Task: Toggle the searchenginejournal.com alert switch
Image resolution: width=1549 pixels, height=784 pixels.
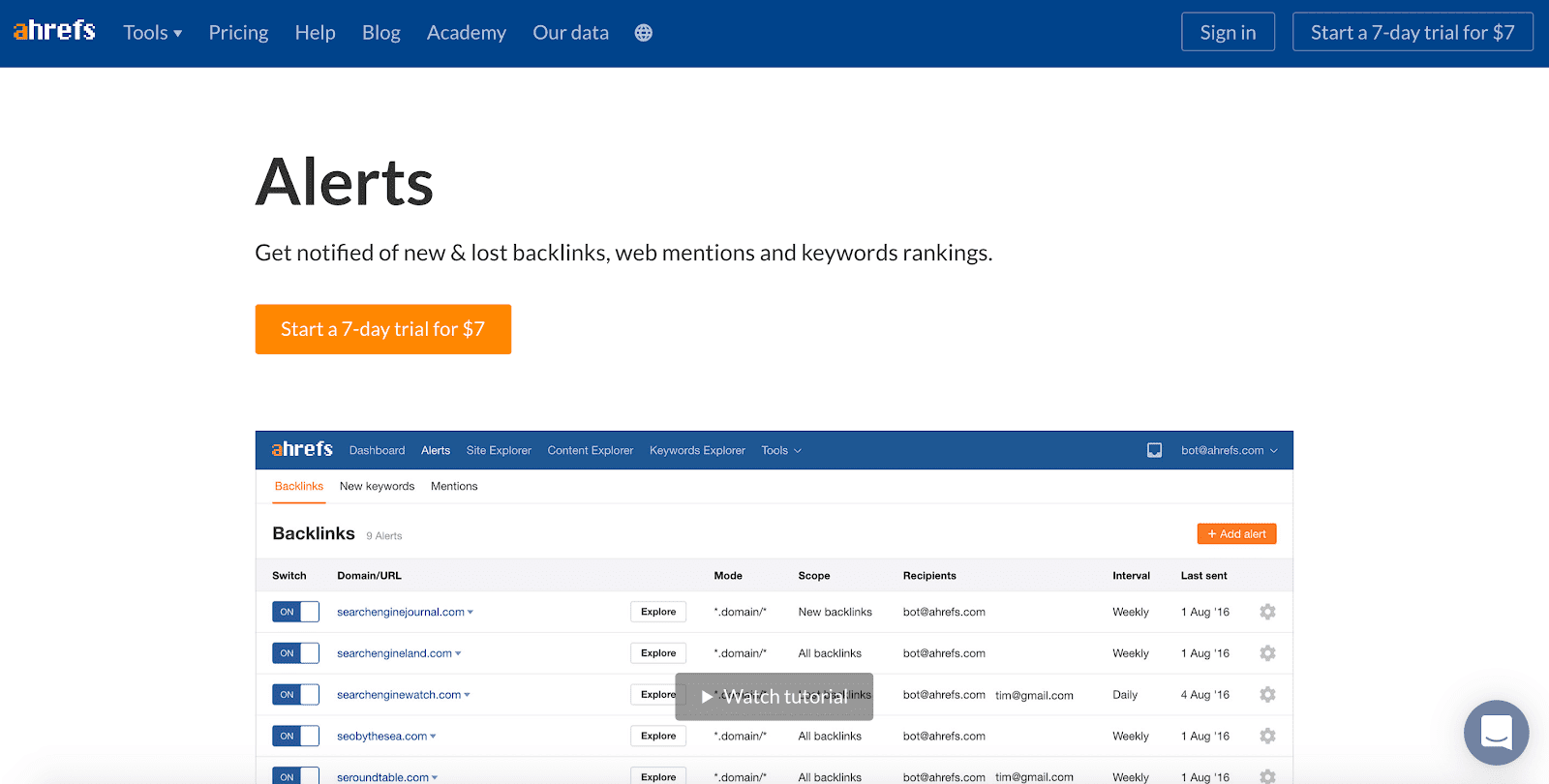Action: pos(295,612)
